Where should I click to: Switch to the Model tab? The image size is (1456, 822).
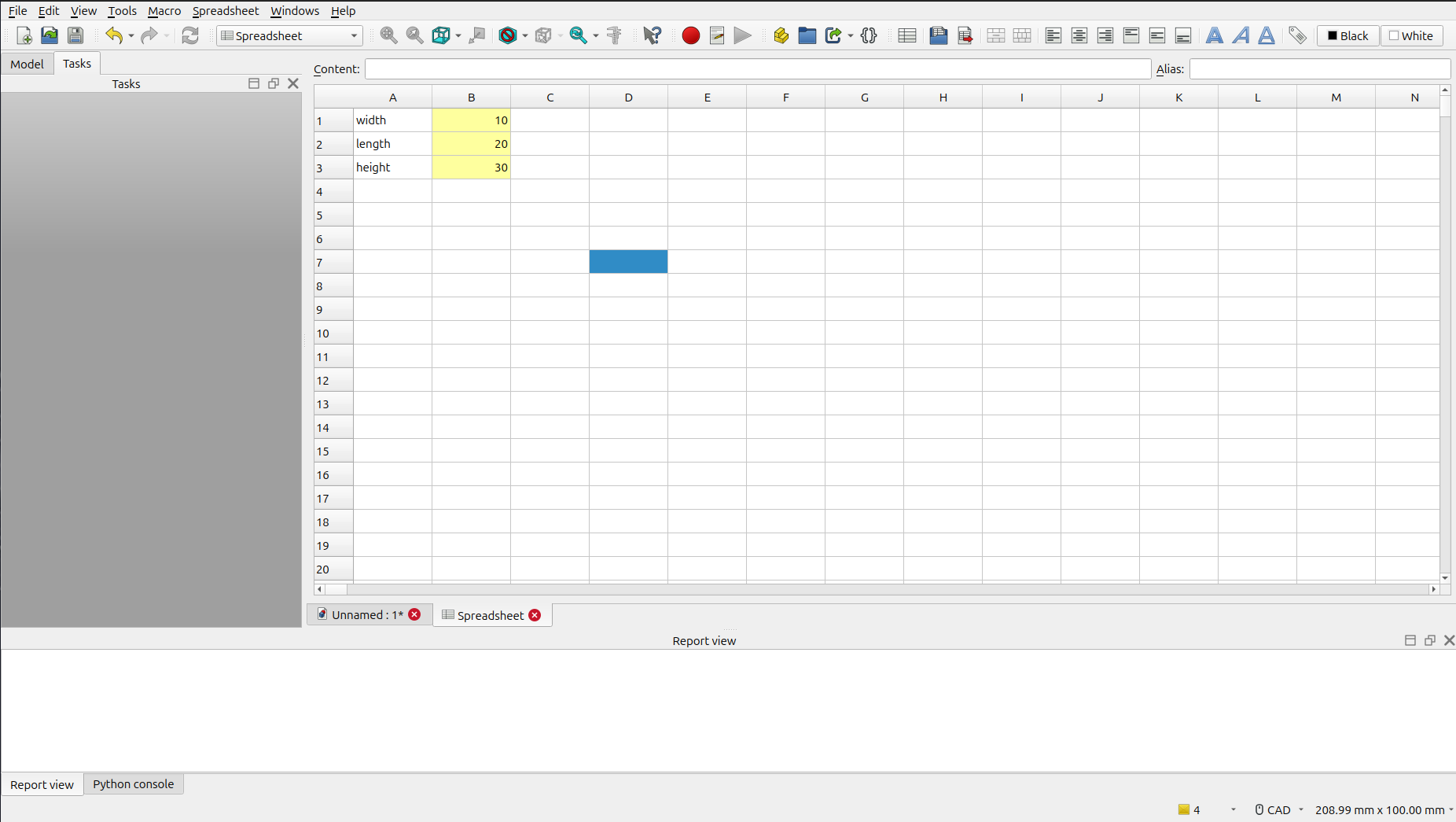27,64
